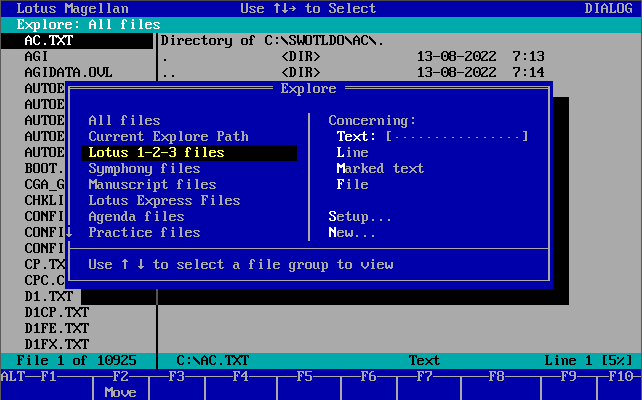The height and width of the screenshot is (400, 642).
Task: Choose the Line concerning option
Action: coord(352,153)
